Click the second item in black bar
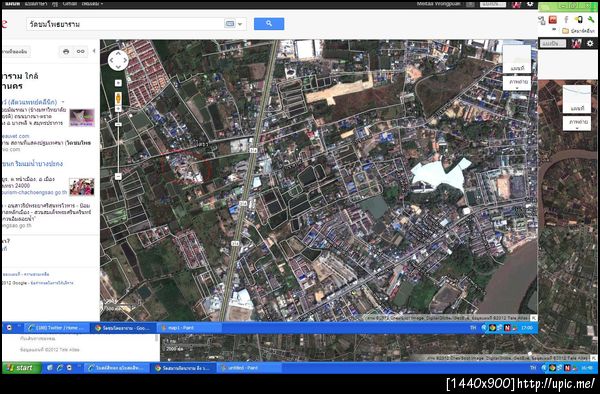The height and width of the screenshot is (394, 600). tap(36, 4)
